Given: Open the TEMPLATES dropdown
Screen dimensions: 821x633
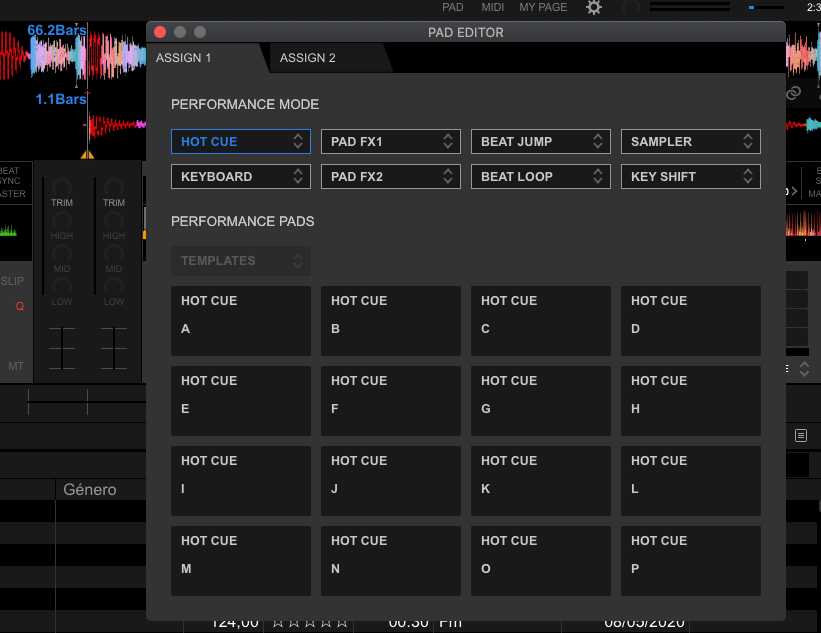Looking at the screenshot, I should tap(241, 261).
